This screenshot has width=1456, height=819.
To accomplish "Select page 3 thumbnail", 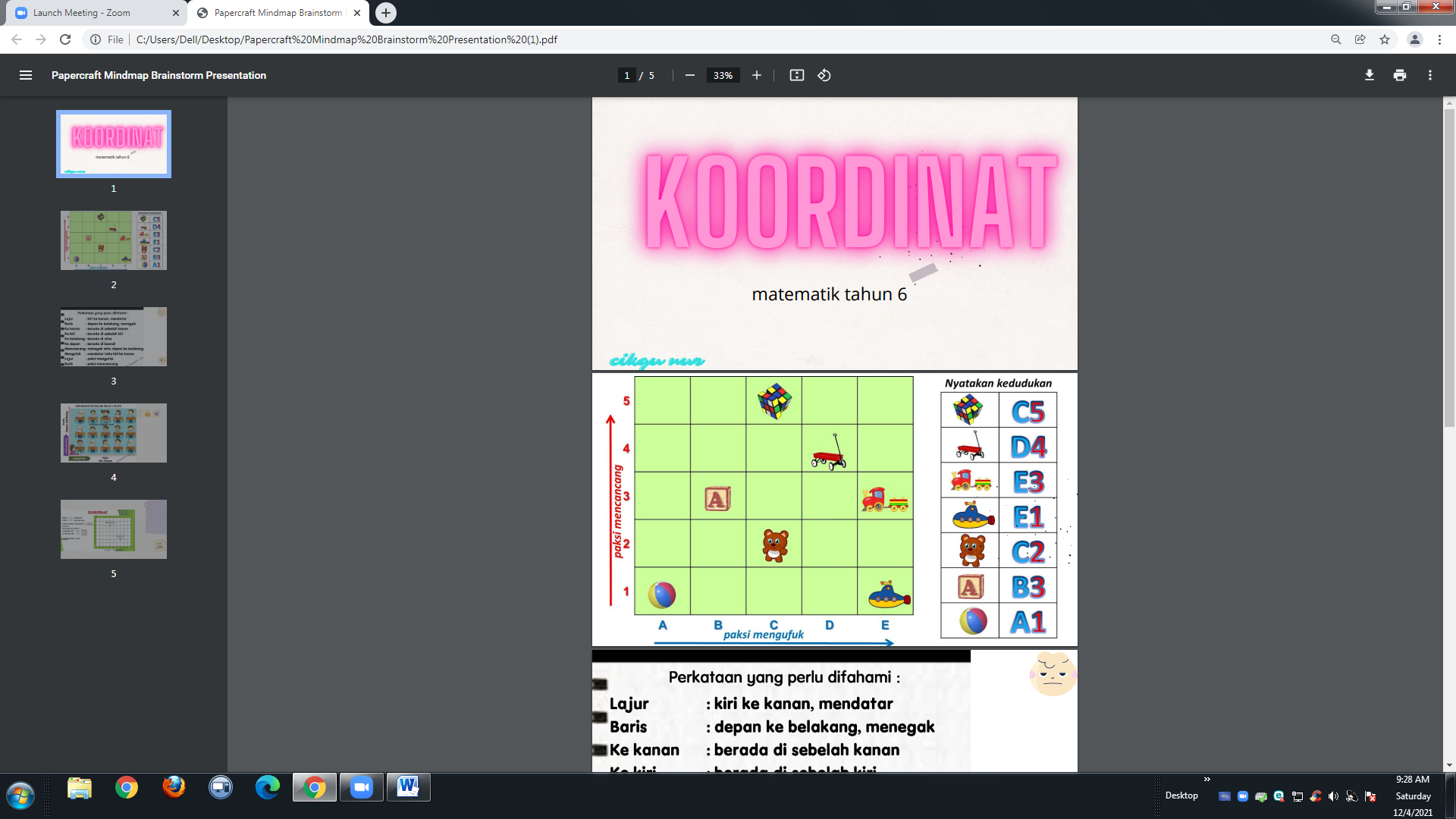I will 114,337.
